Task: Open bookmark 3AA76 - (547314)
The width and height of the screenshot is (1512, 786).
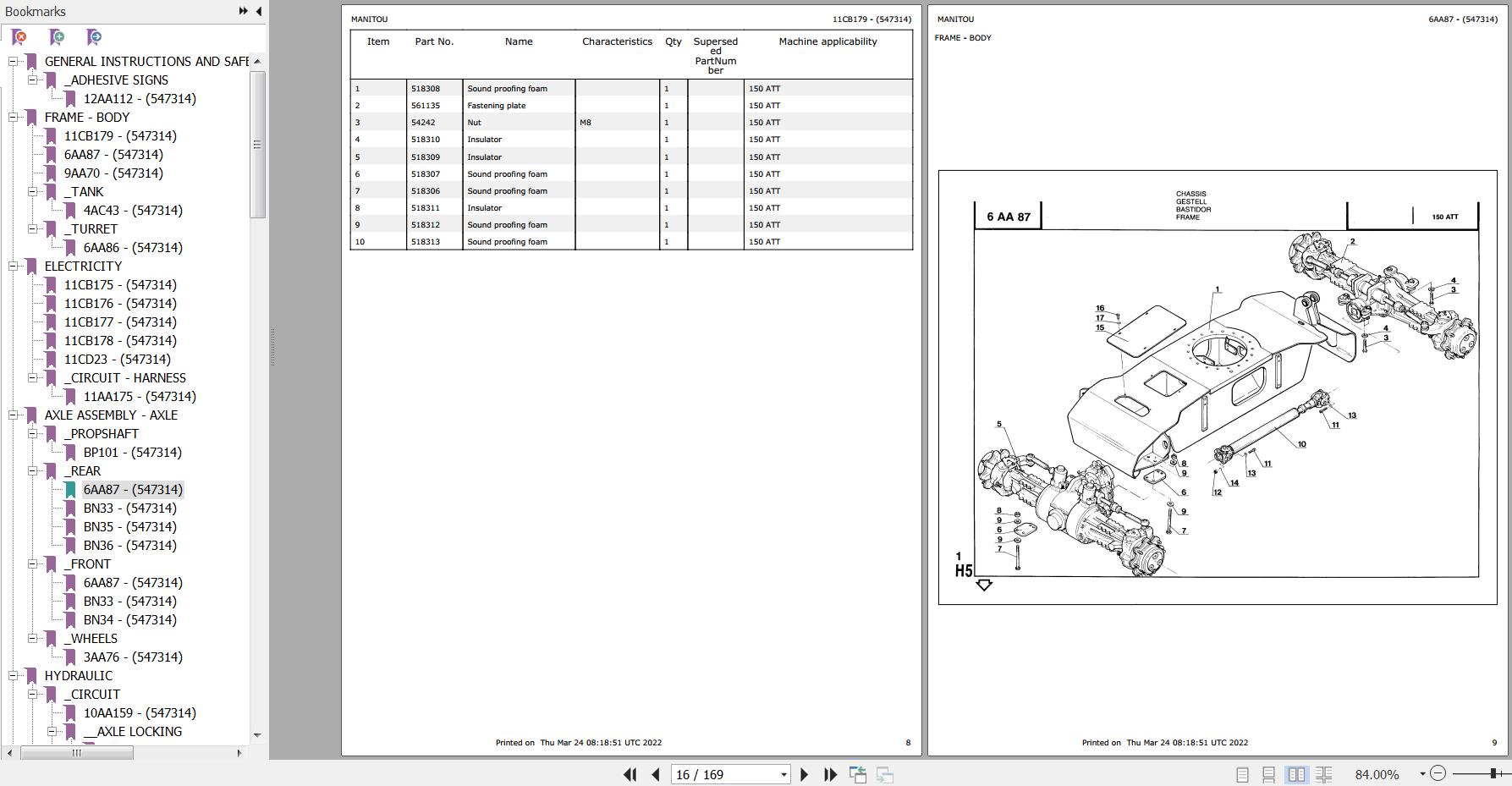Action: [x=133, y=657]
